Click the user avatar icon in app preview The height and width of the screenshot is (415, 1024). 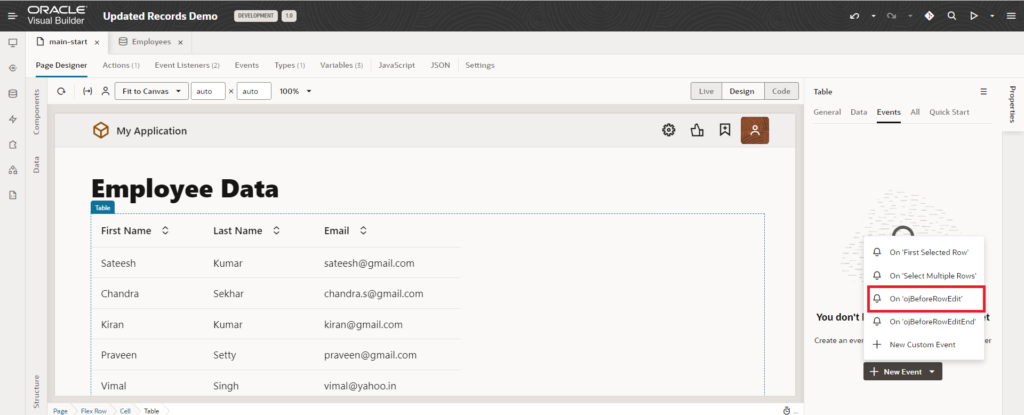coord(754,130)
